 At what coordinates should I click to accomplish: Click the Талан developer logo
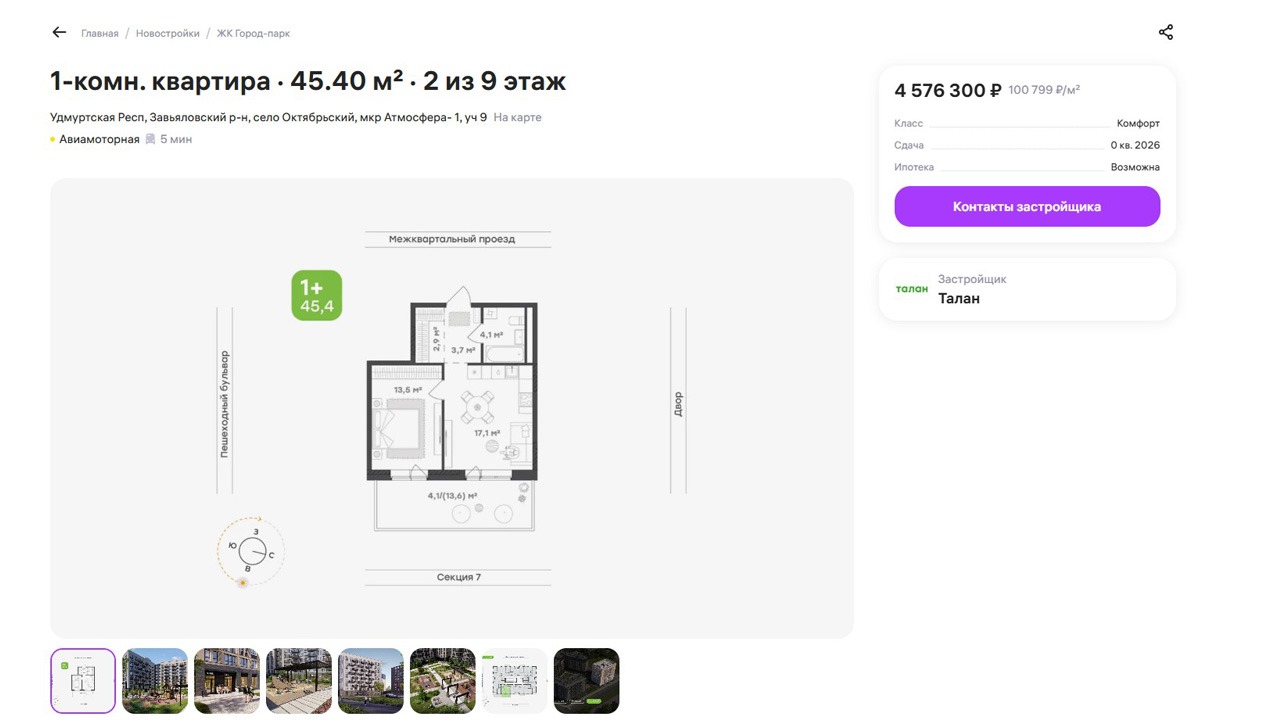pos(911,289)
